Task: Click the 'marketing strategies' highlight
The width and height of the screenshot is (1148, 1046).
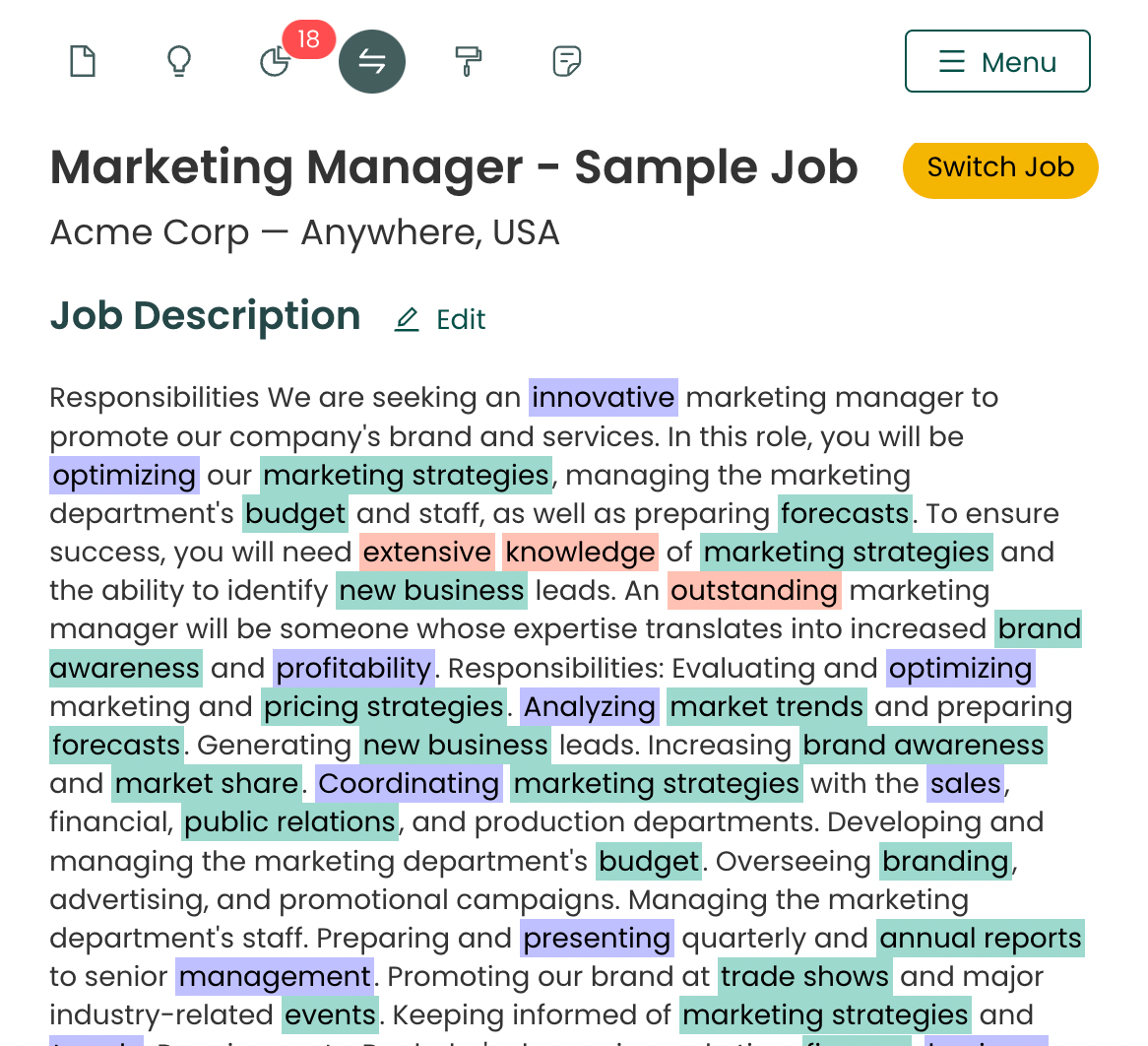Action: (407, 475)
